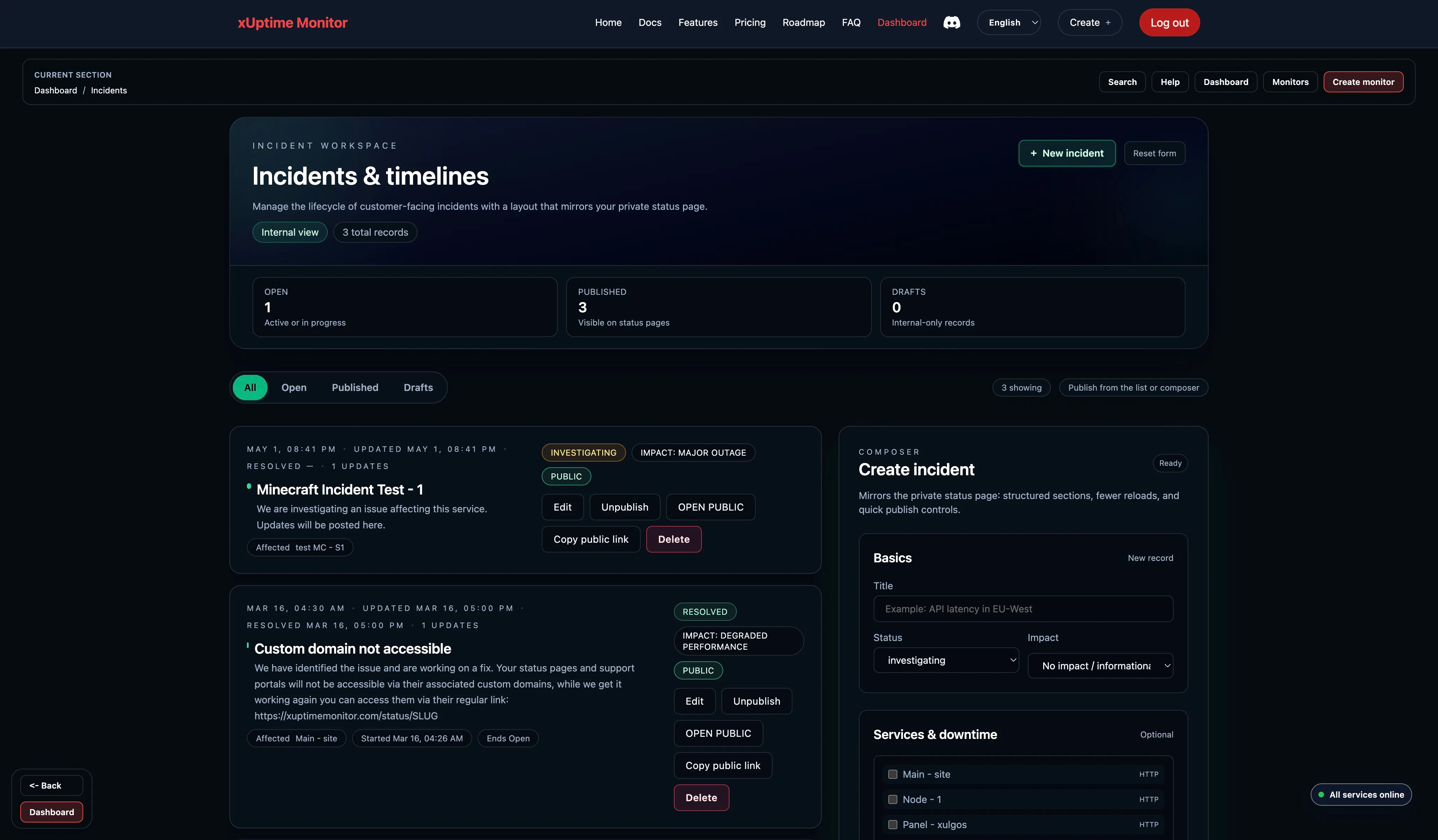Copy public link for Minecraft Incident Test
Screen dimensions: 1438x840
[x=591, y=539]
